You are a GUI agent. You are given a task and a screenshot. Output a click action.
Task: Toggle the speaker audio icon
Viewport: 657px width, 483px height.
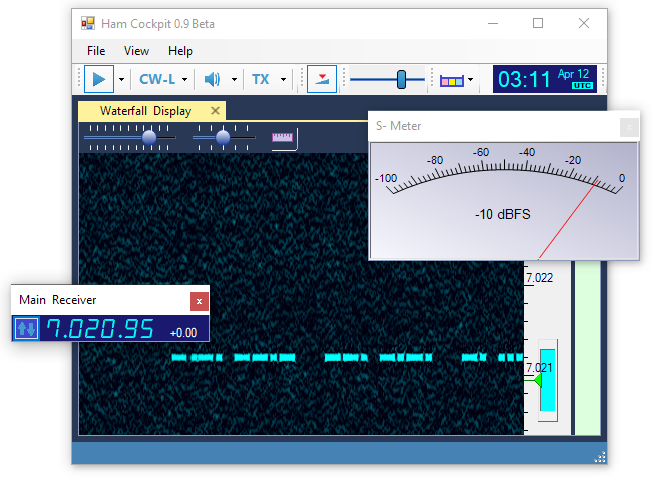tap(212, 79)
